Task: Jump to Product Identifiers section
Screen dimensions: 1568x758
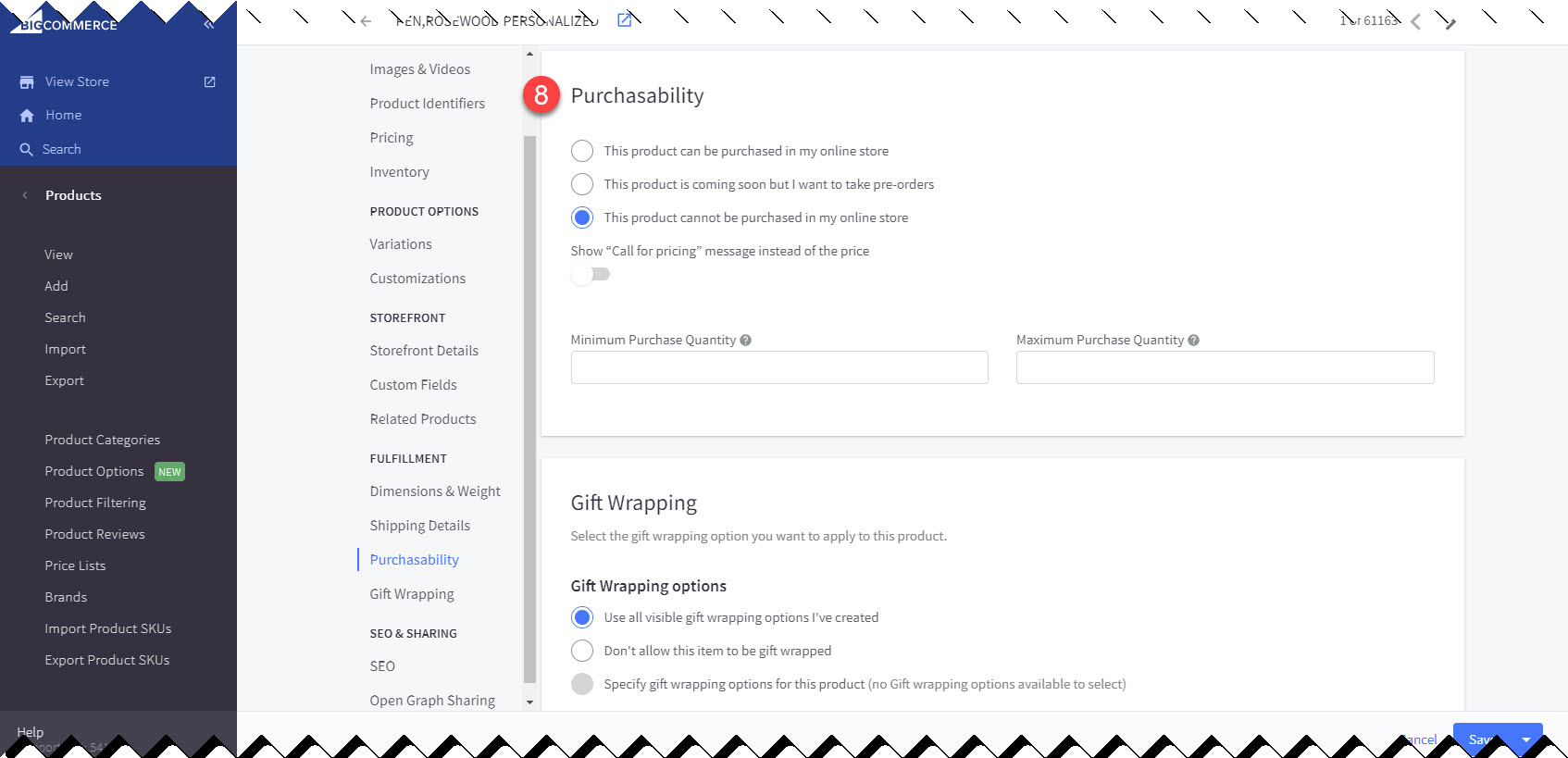Action: (x=428, y=104)
